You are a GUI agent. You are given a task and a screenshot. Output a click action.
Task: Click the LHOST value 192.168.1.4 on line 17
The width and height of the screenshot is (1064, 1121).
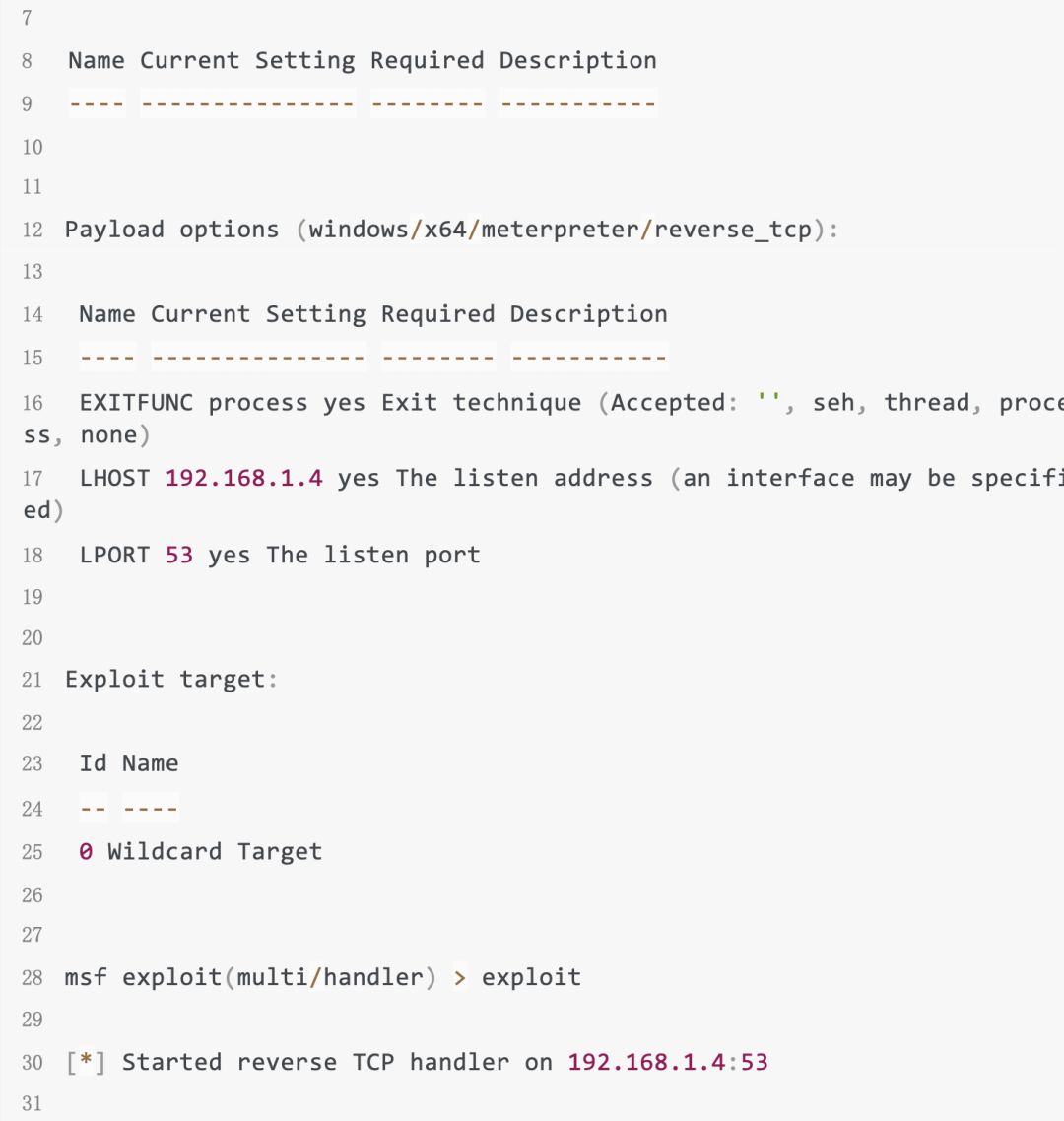click(x=243, y=479)
